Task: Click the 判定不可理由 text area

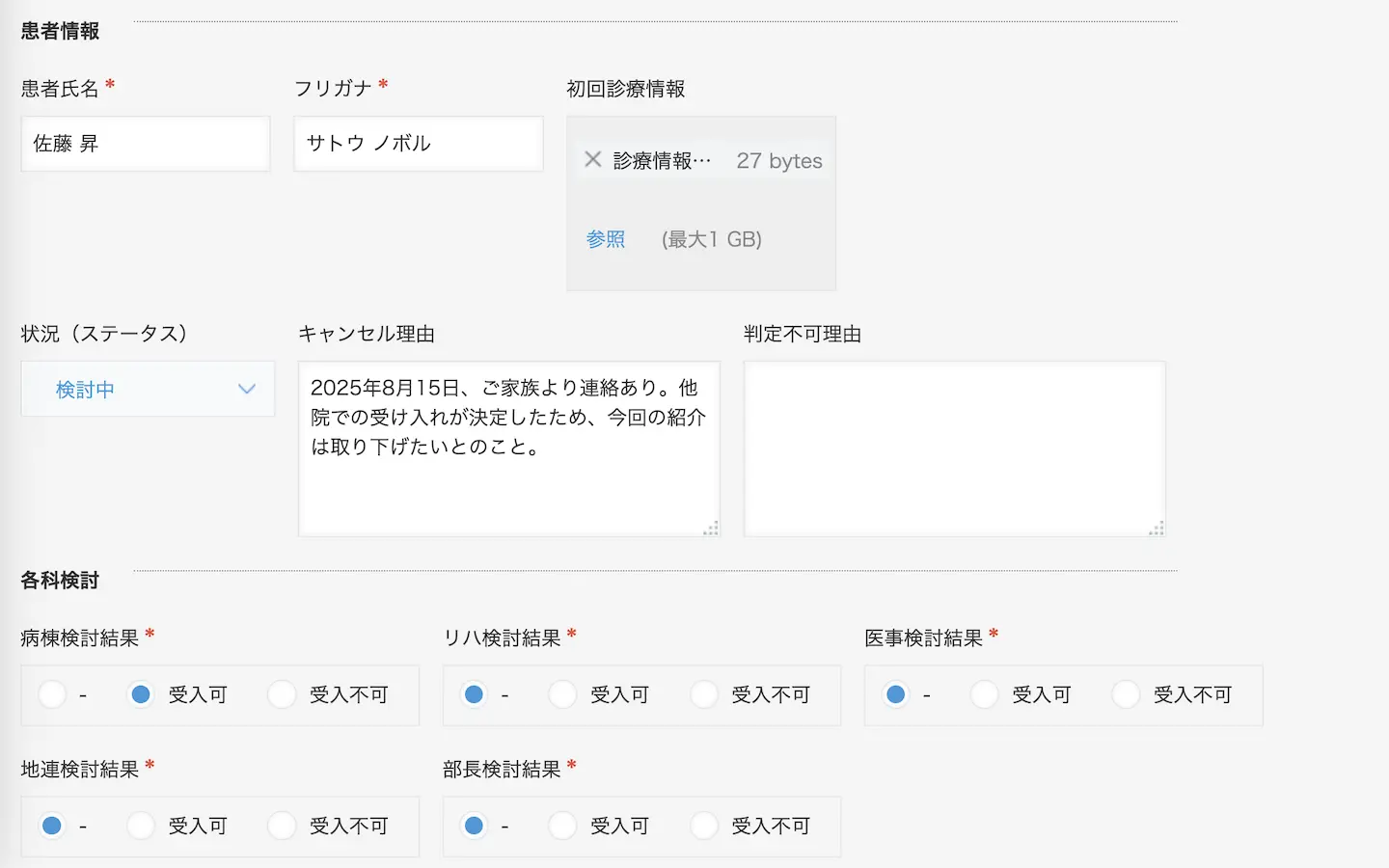Action: coord(954,448)
